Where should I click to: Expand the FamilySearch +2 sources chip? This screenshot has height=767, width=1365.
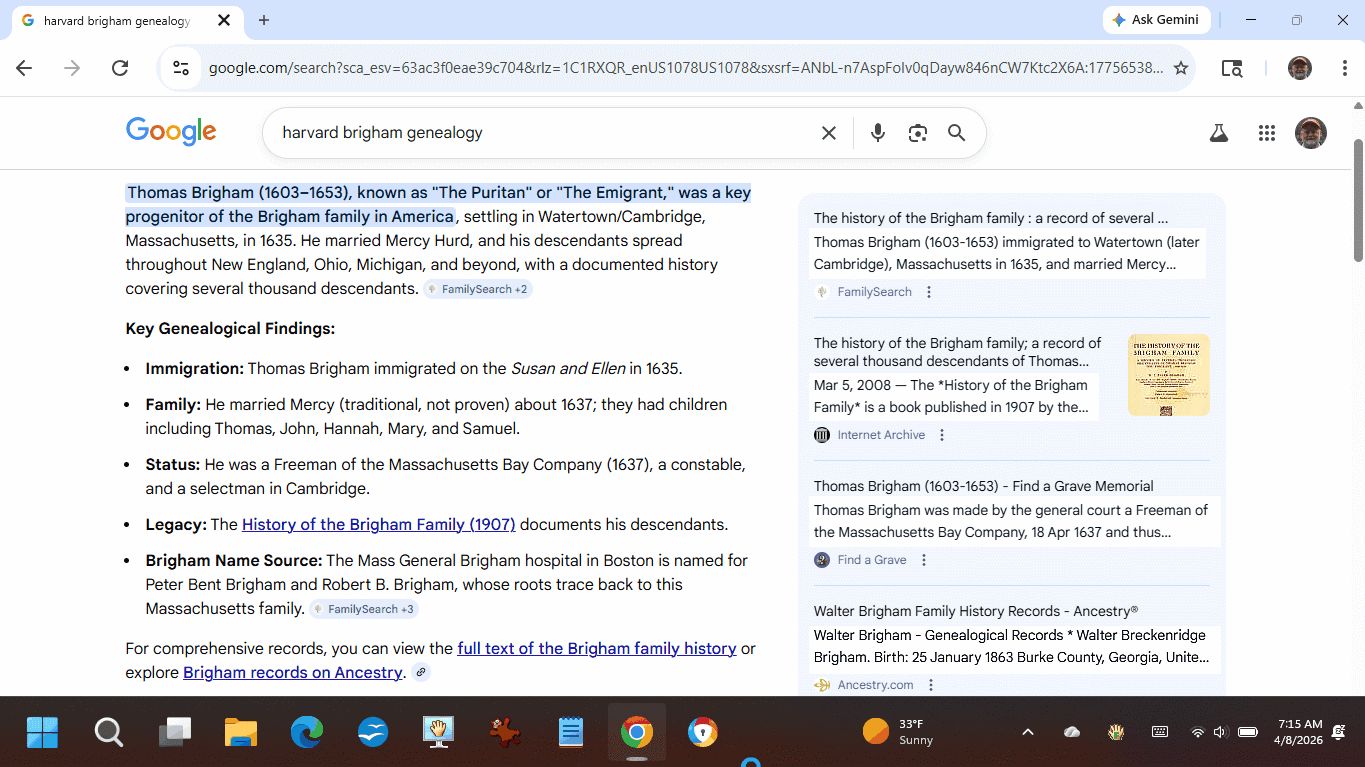(x=477, y=290)
